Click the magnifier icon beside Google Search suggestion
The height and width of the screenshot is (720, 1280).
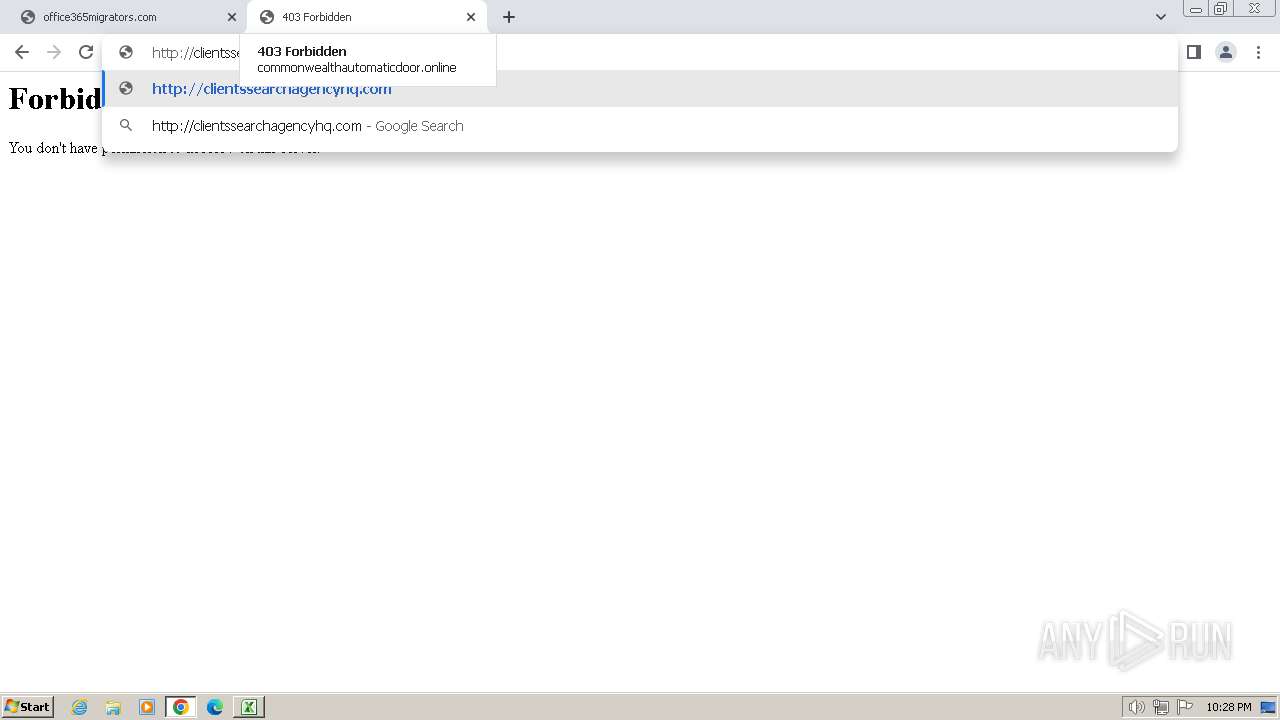(x=126, y=126)
